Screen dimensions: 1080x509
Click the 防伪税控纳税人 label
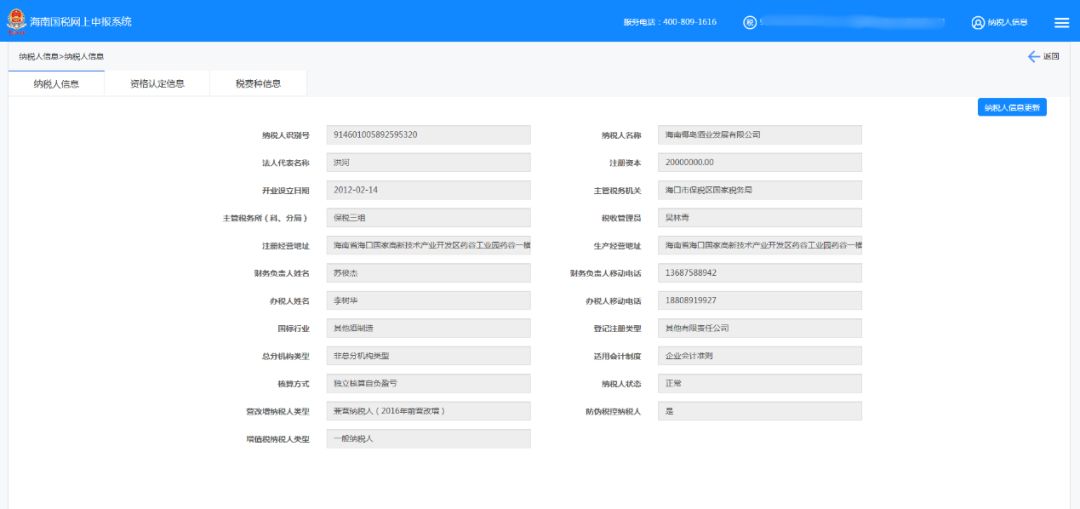pos(614,412)
